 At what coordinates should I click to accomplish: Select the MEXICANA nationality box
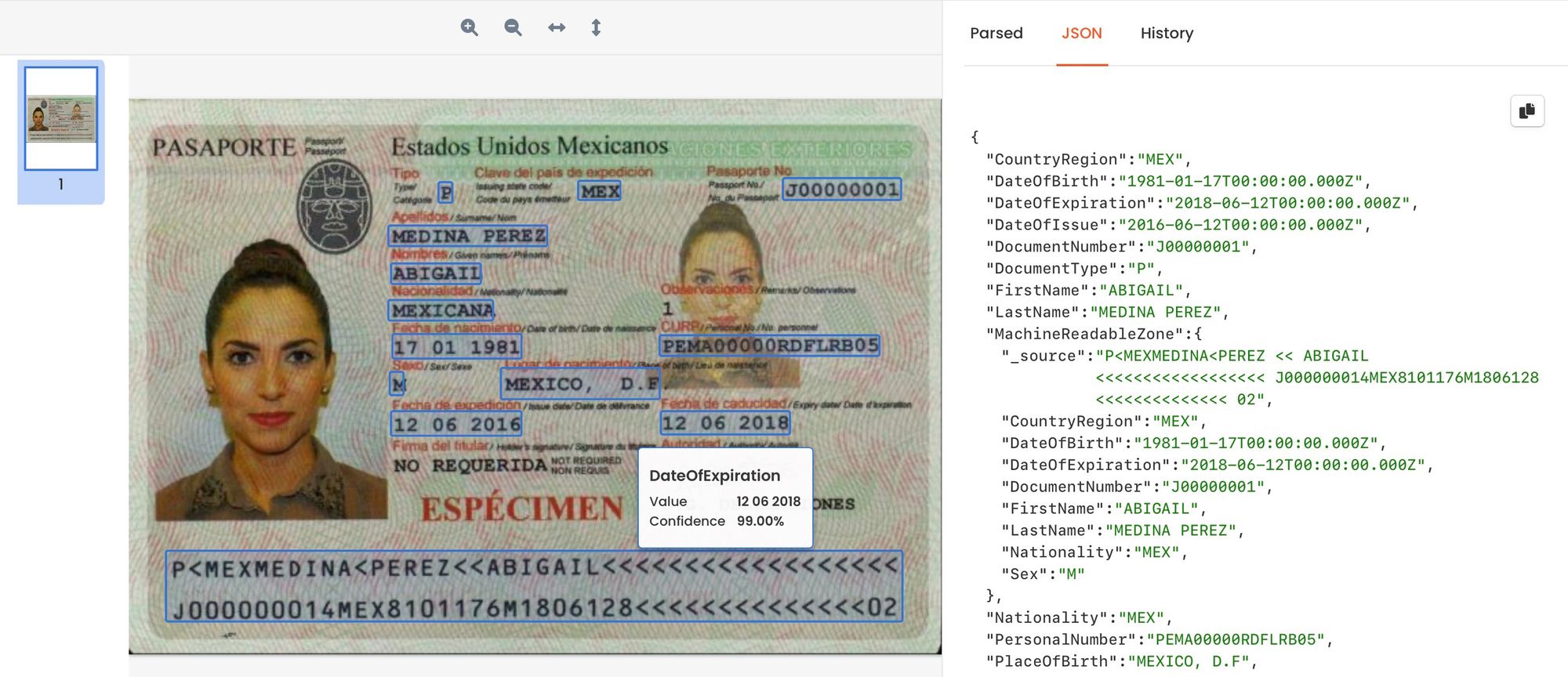click(442, 310)
